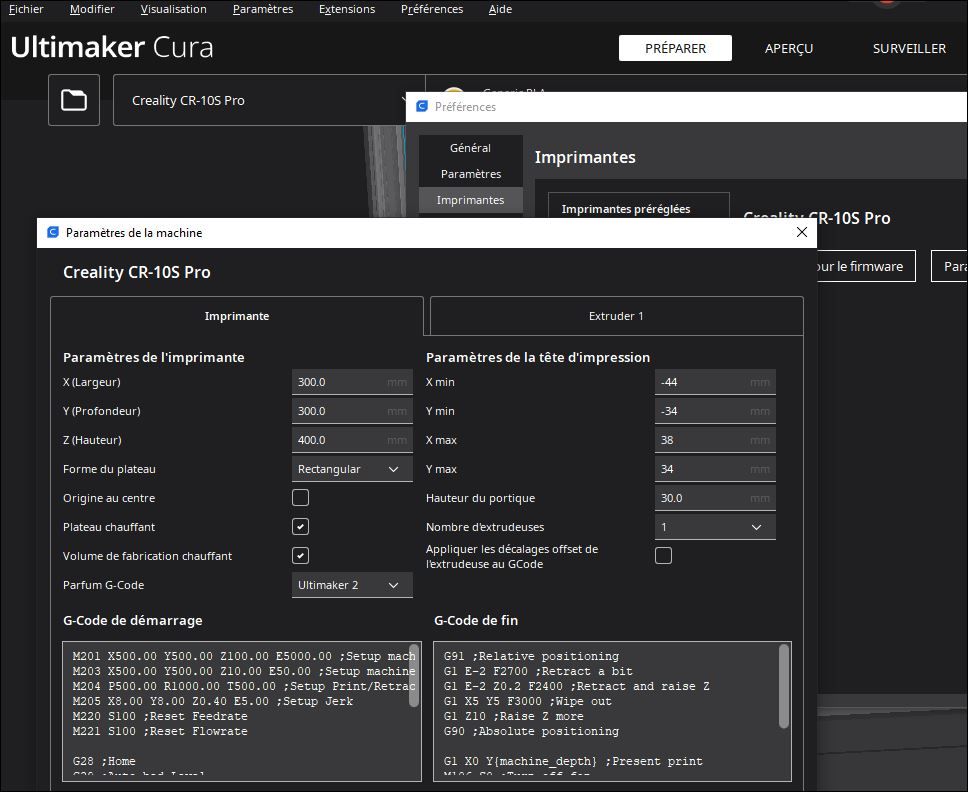Open the Modifier menu
The height and width of the screenshot is (792, 968).
[x=92, y=9]
